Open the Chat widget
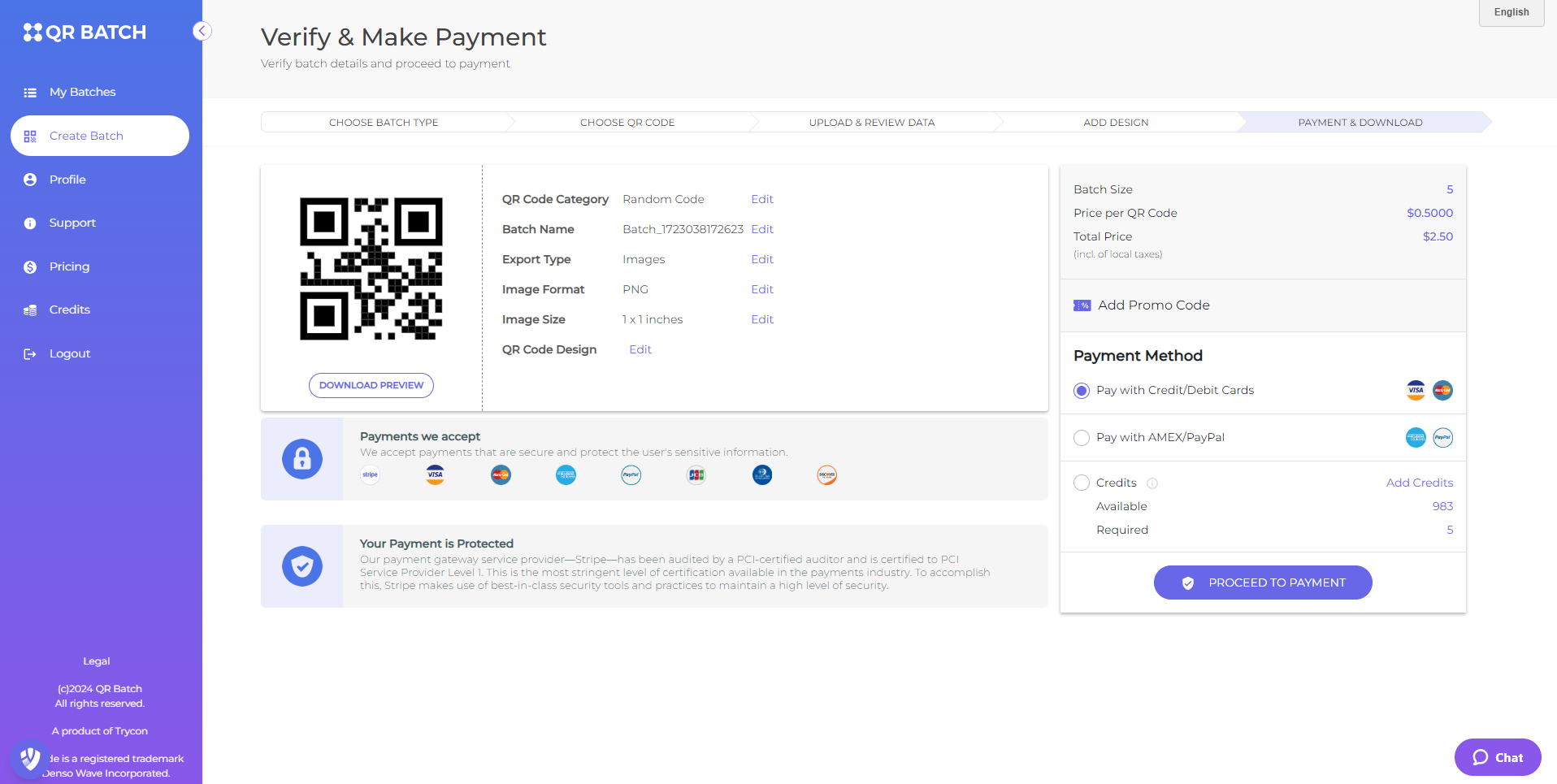 pos(1498,757)
